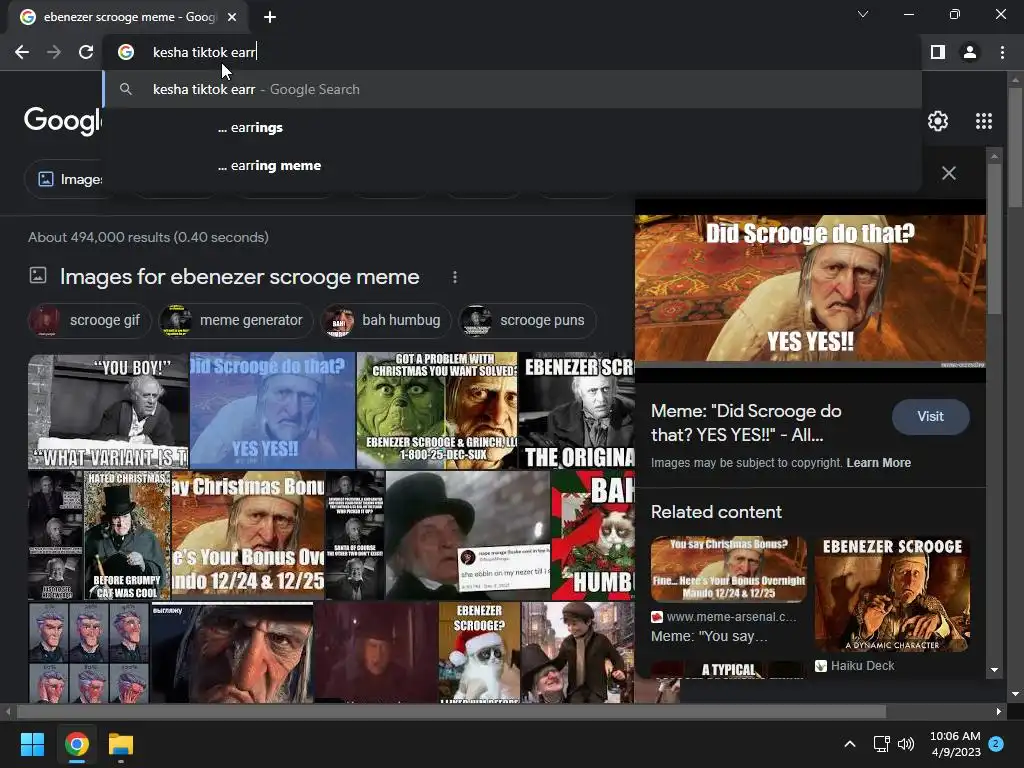The image size is (1024, 768).
Task: Open File Explorer from the taskbar
Action: tap(121, 744)
